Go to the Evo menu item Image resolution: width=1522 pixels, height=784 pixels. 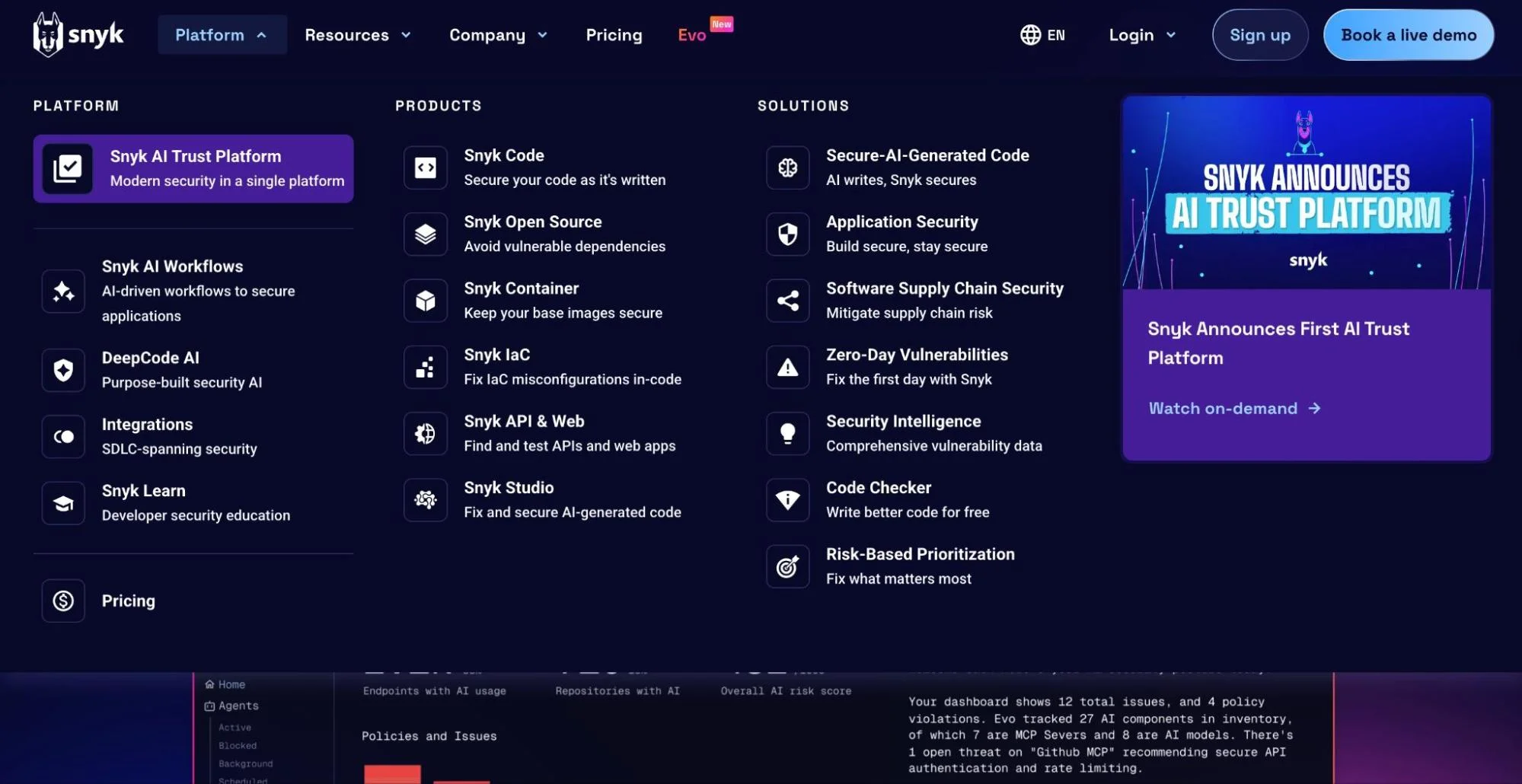click(691, 35)
